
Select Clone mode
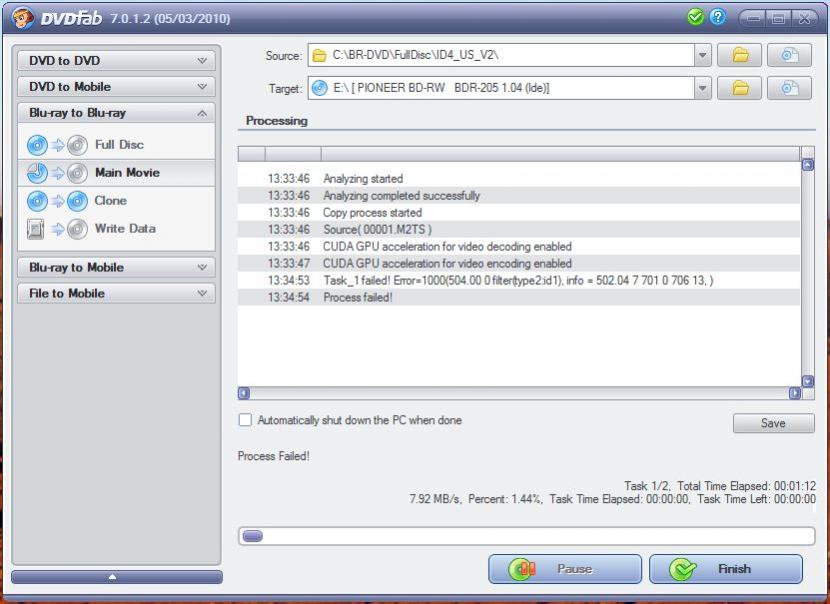click(x=116, y=201)
